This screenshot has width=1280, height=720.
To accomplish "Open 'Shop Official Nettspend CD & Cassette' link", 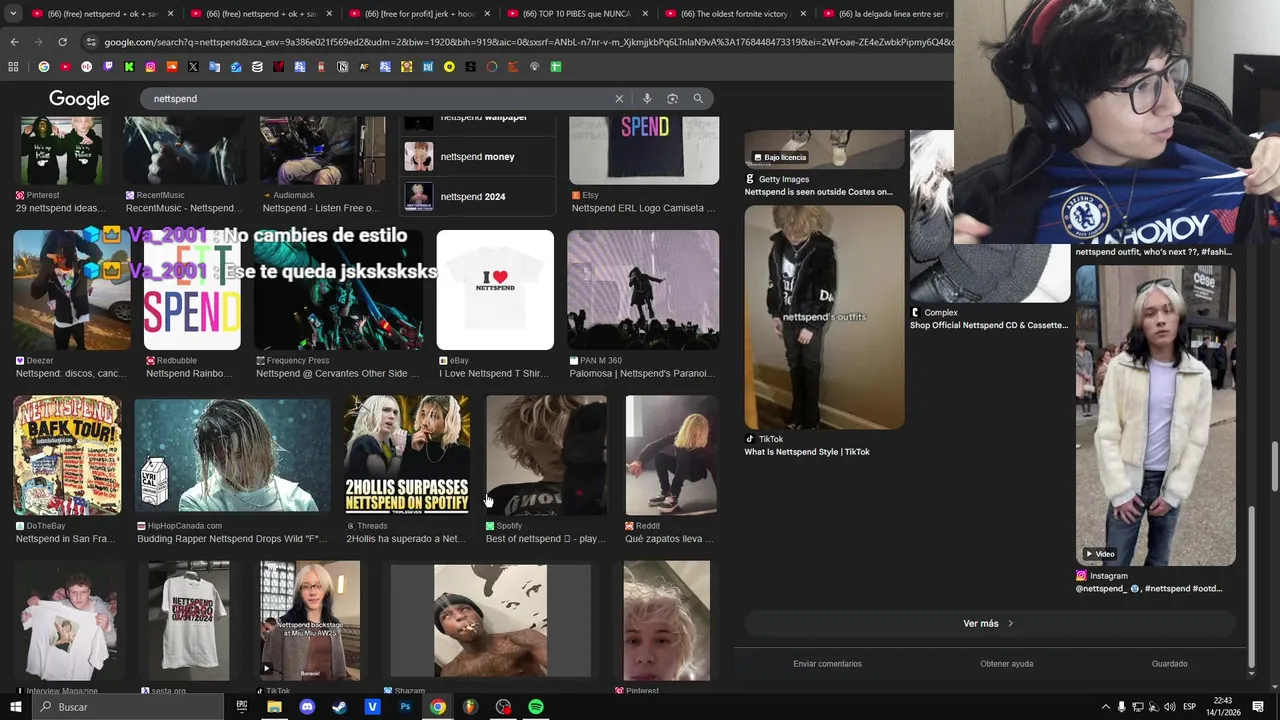I will pos(989,325).
